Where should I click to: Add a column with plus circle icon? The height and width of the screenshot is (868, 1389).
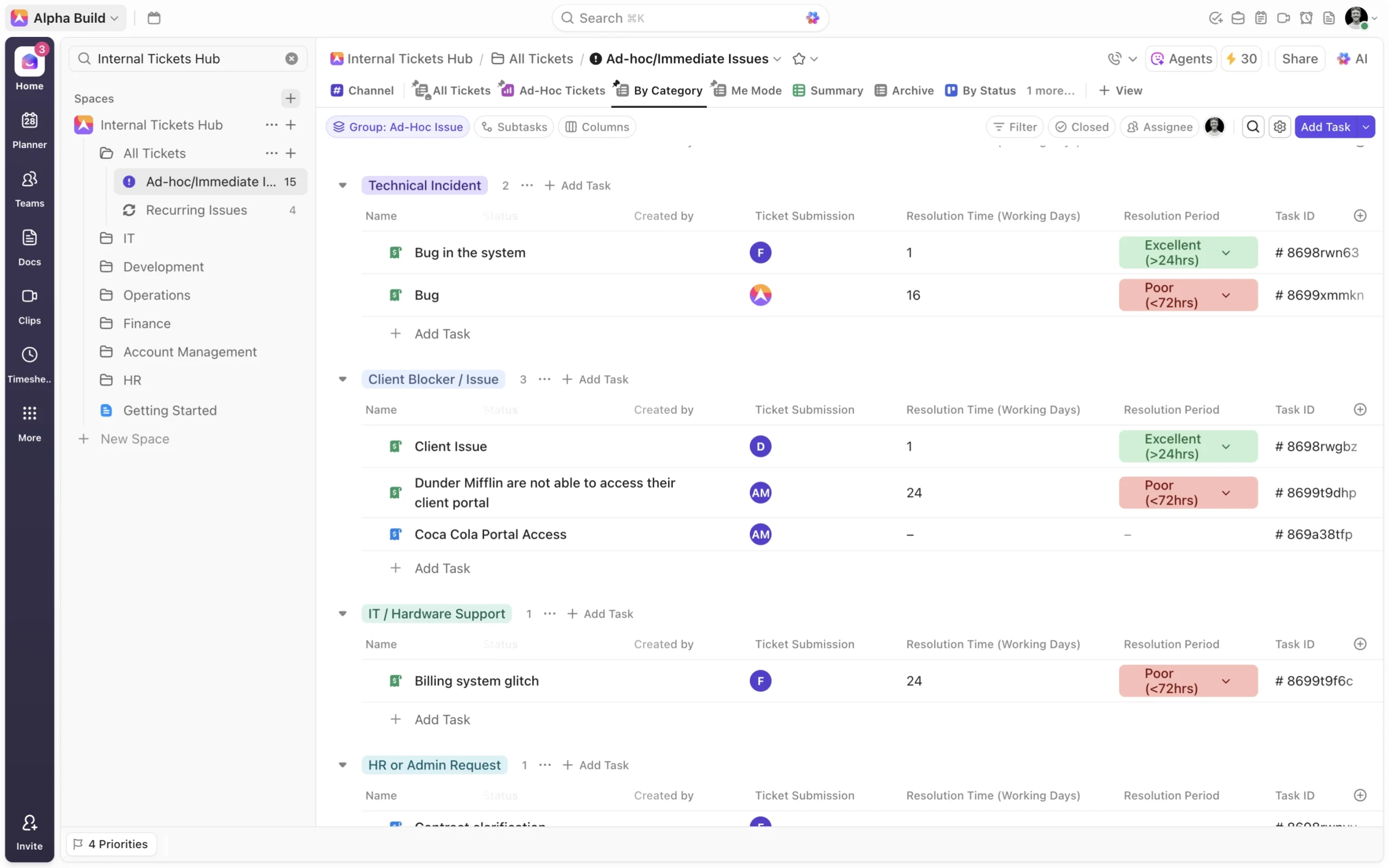coord(1360,216)
